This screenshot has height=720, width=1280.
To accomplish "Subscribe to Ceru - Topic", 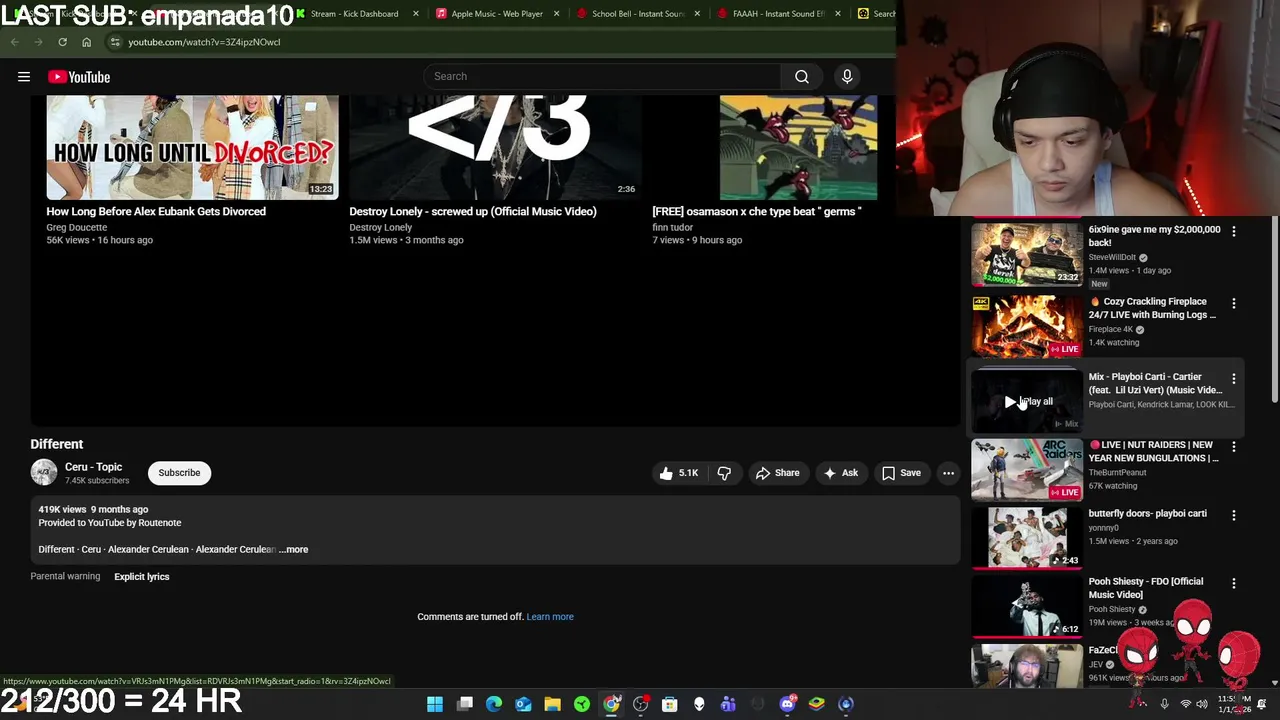I will pos(179,473).
